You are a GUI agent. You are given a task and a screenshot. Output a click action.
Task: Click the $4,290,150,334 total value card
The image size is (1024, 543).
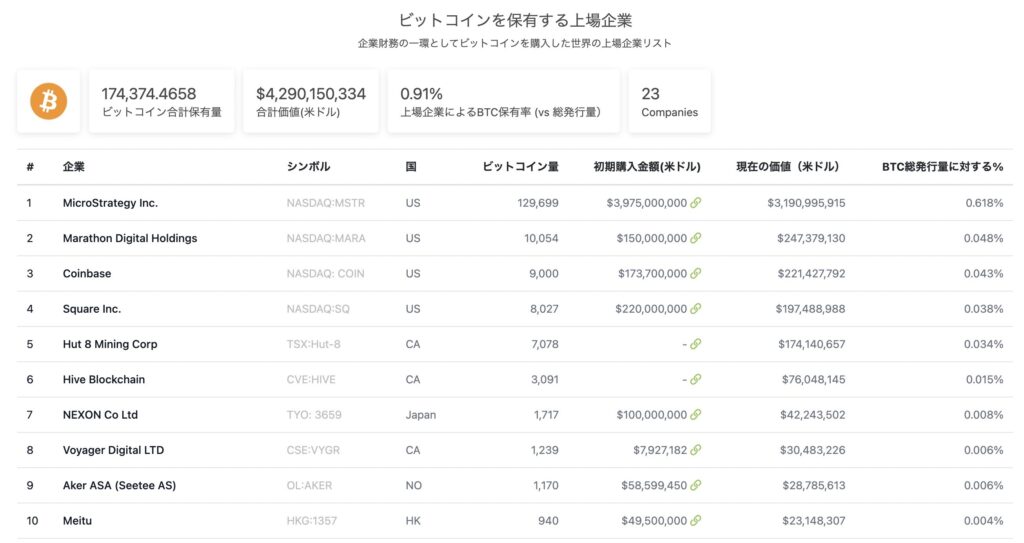click(x=311, y=101)
